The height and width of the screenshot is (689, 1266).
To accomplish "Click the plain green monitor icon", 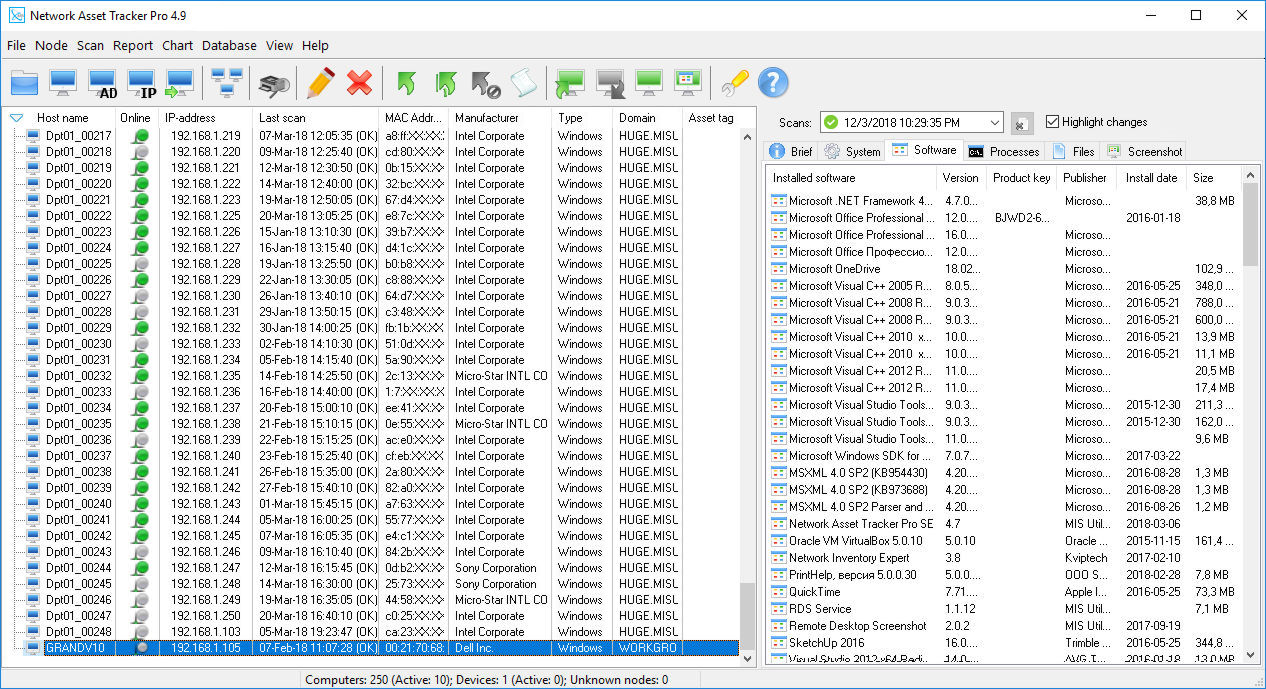I will [x=649, y=82].
